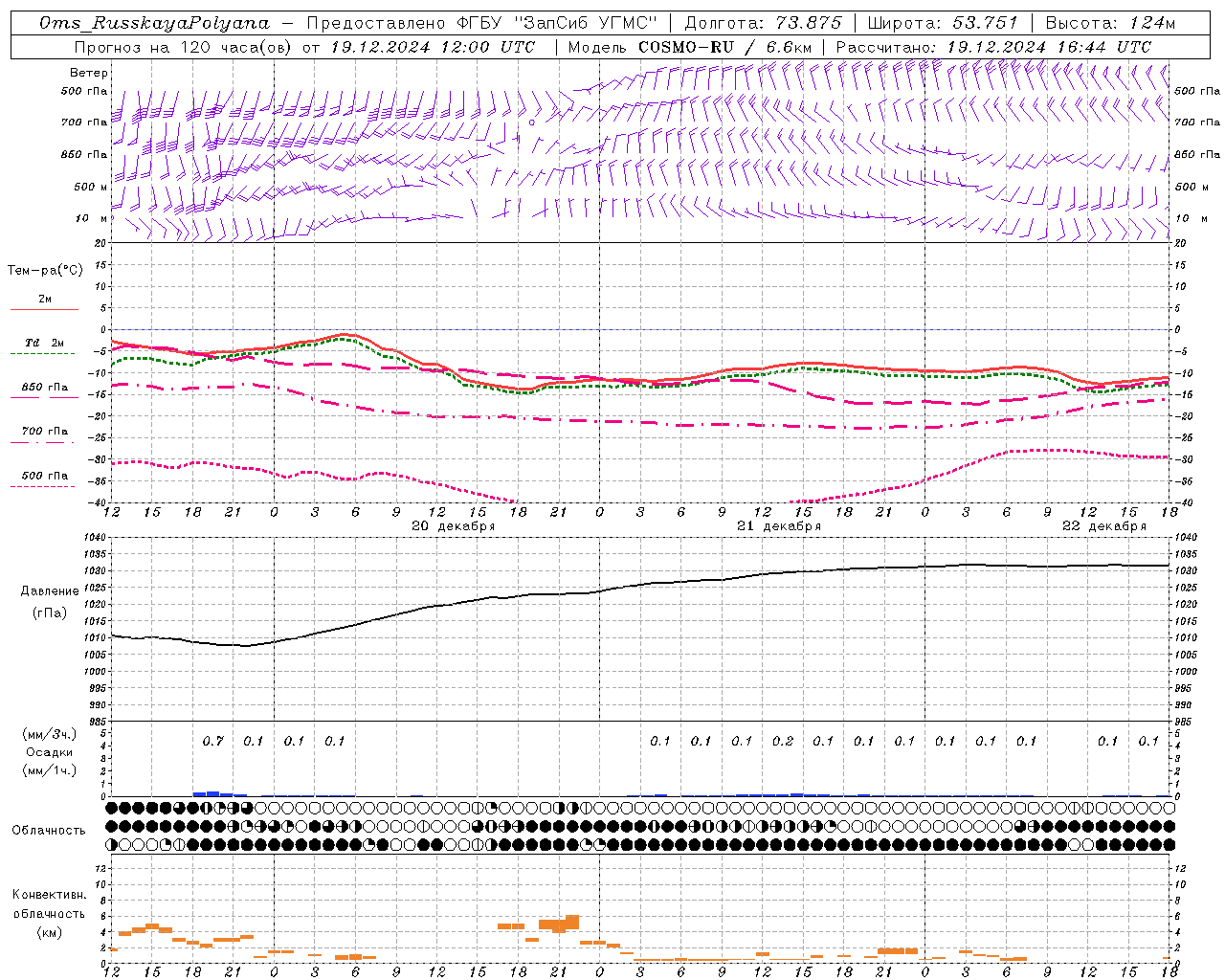Screen dimensions: 1225x980
Task: Click the 'Ветер' wind panel label
Action: (89, 73)
